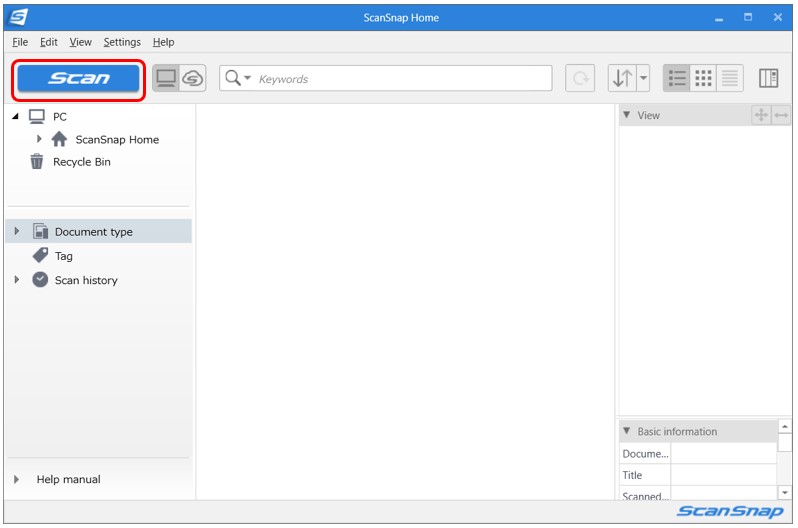Open the File menu
The height and width of the screenshot is (528, 798).
pos(20,42)
